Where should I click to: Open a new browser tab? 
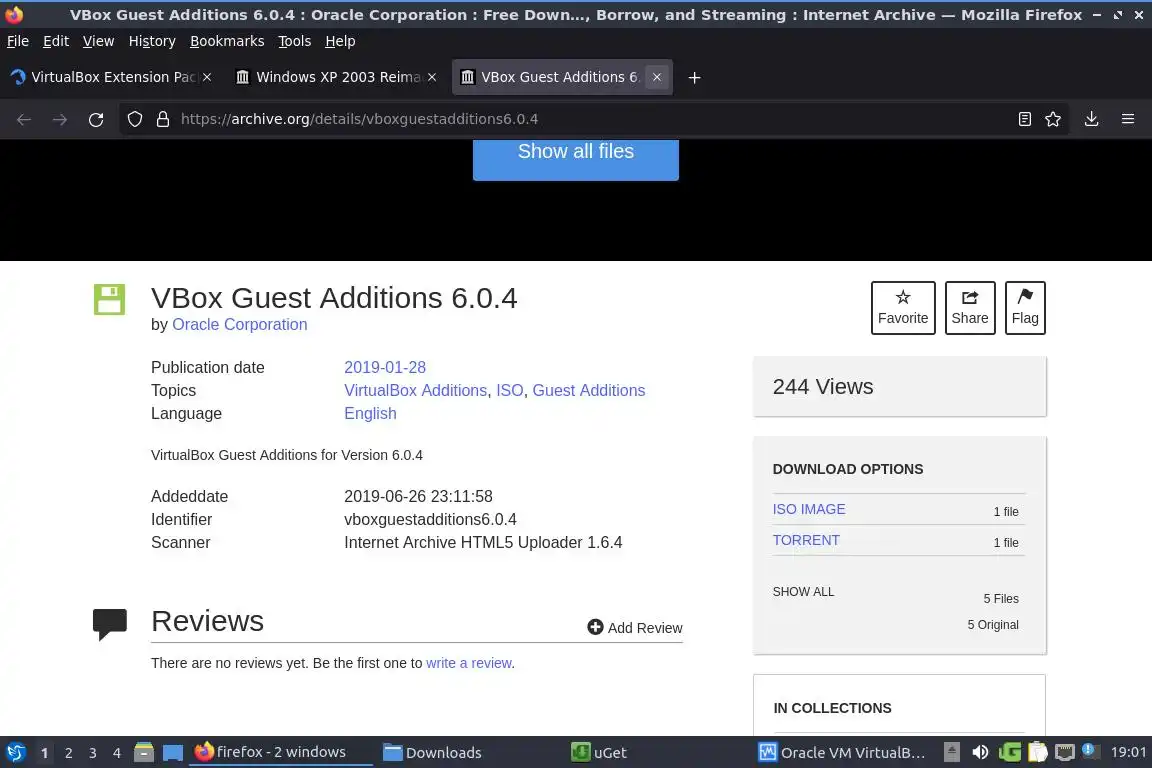694,78
